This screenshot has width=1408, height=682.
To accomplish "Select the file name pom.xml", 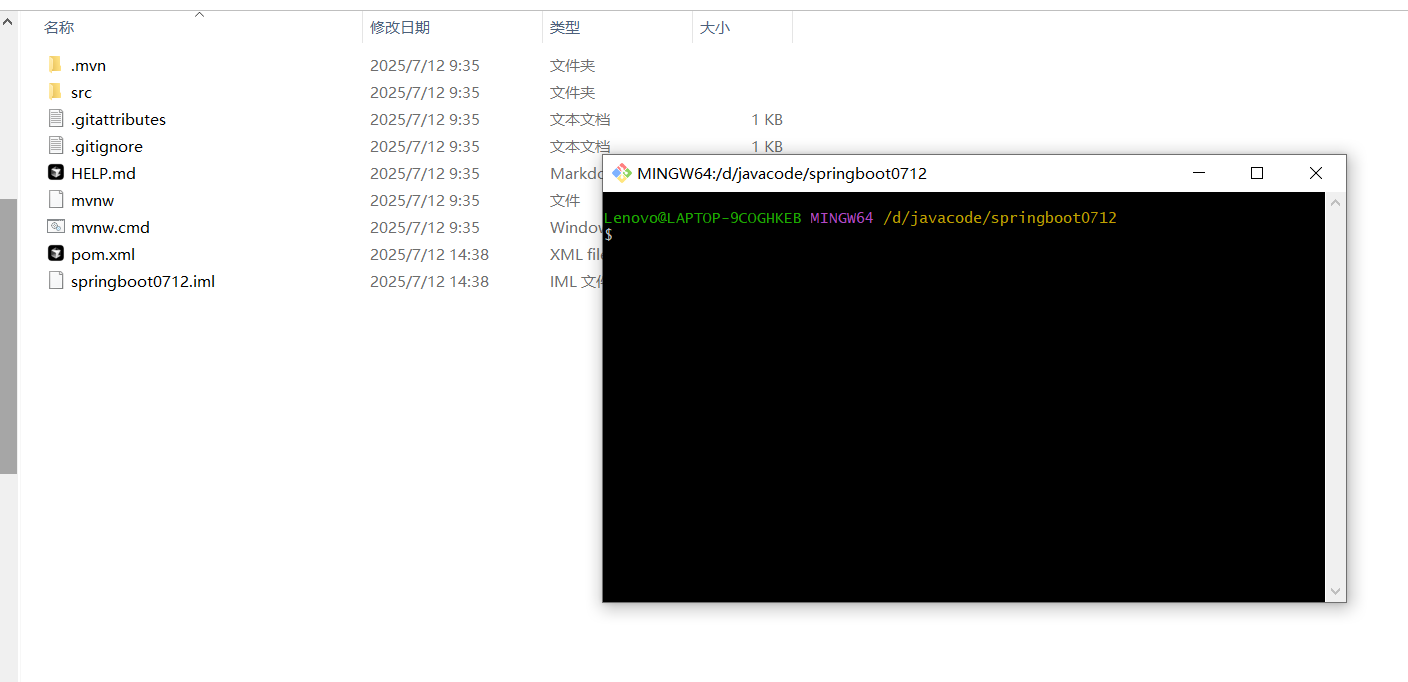I will [103, 254].
